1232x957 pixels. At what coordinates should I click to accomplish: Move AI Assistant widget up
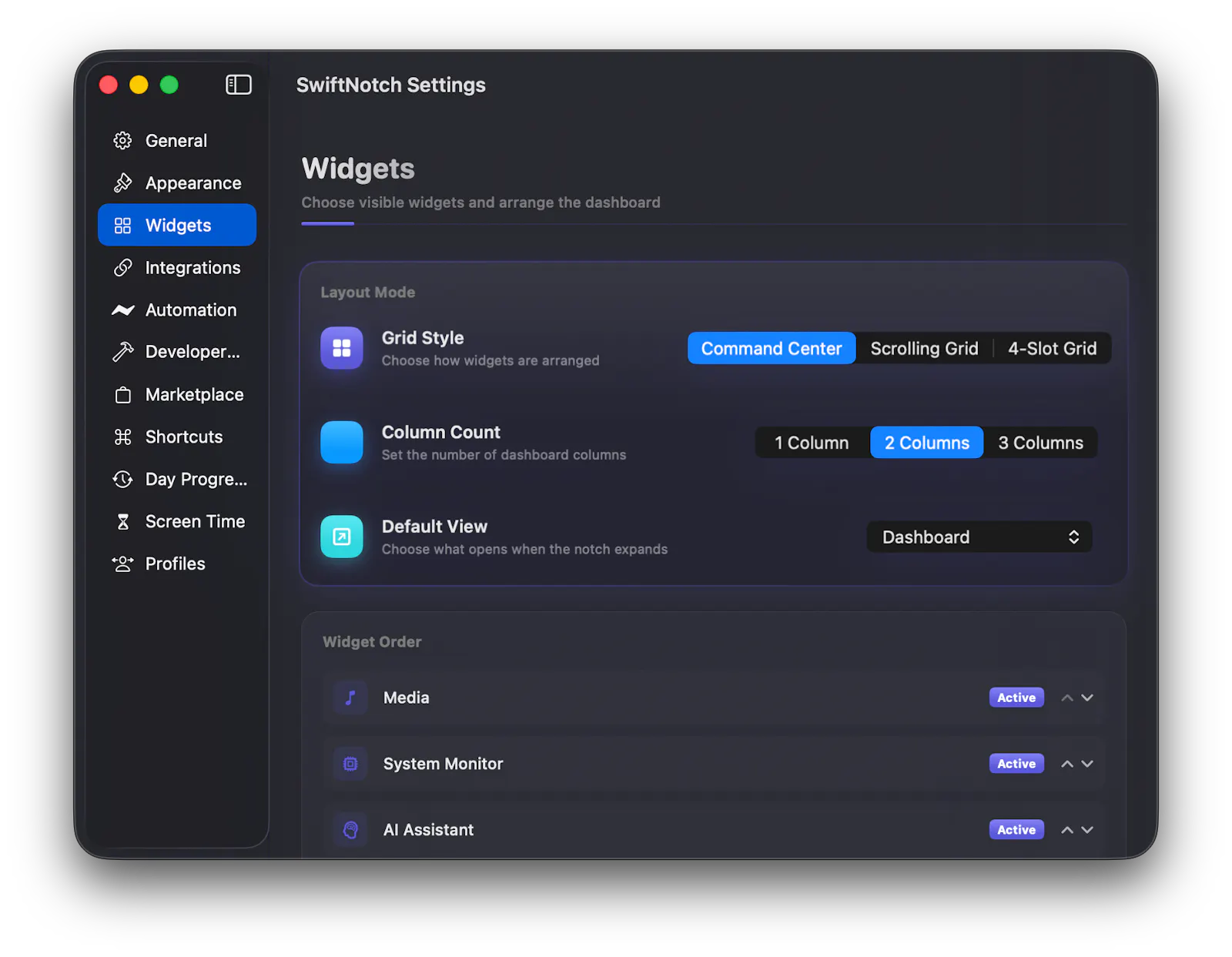click(x=1067, y=831)
